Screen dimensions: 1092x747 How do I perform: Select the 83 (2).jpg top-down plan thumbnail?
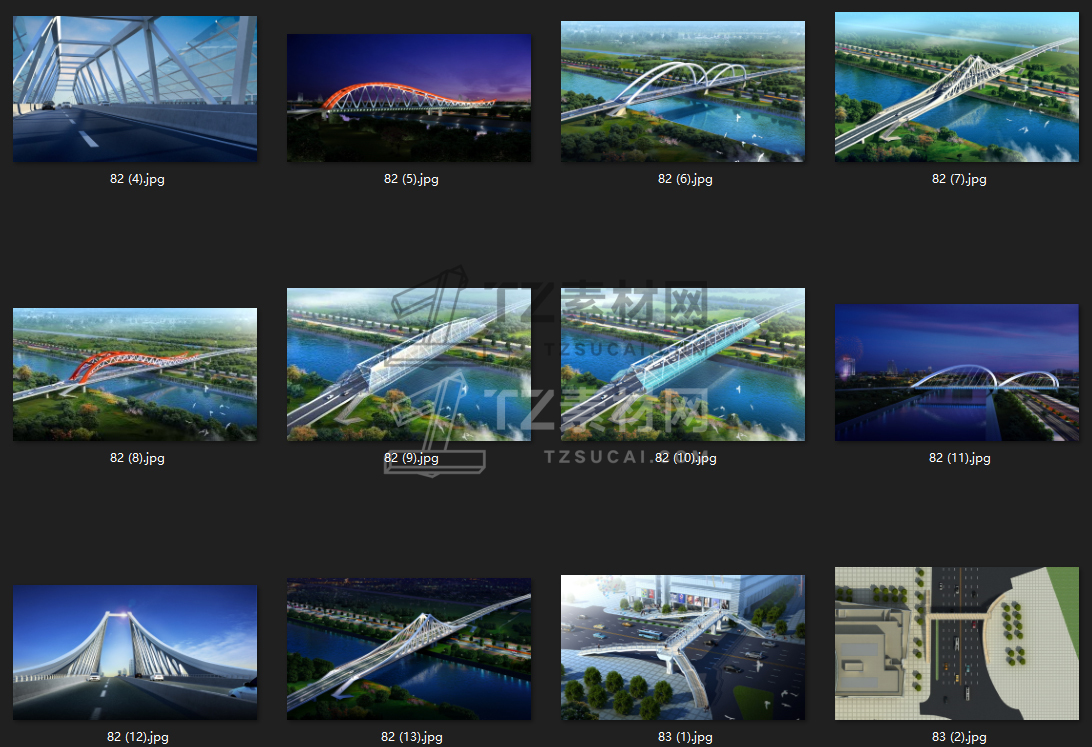tap(957, 643)
